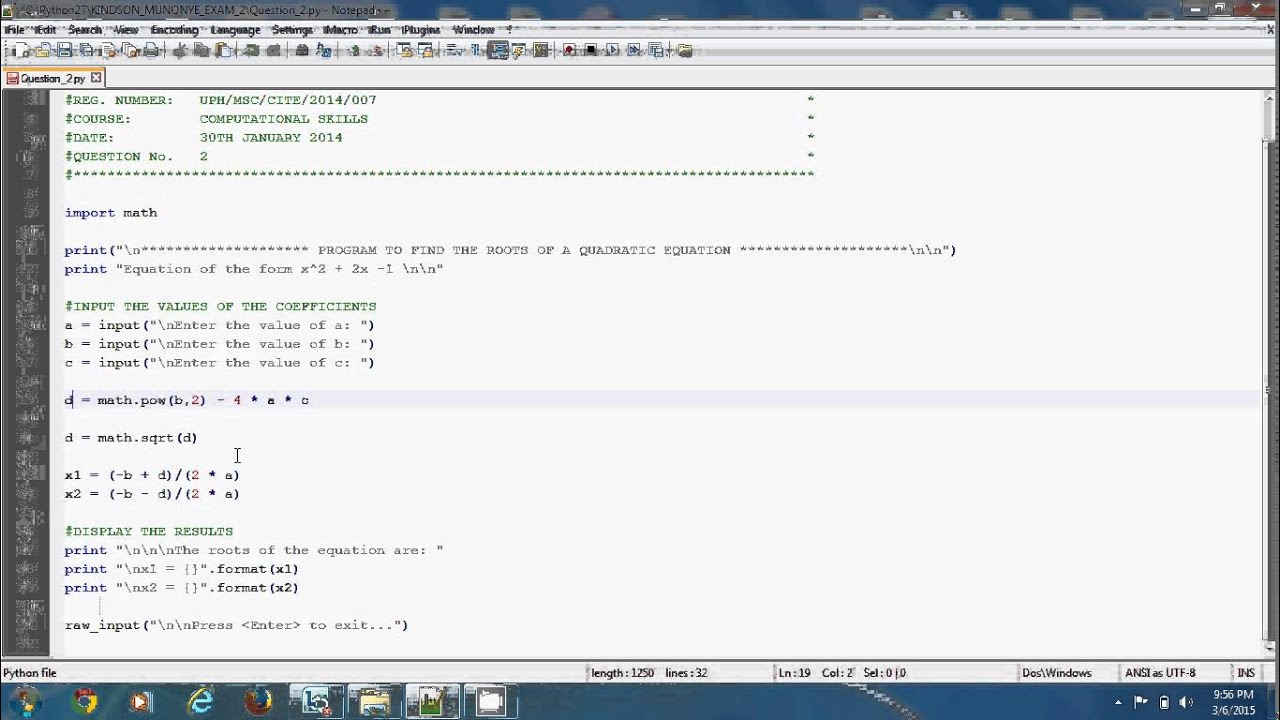Click Run macro multiple times icon
Viewport: 1280px width, 720px height.
[634, 50]
